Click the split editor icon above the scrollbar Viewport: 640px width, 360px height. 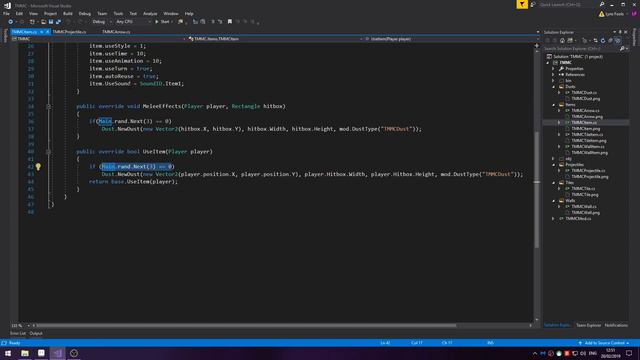coord(536,46)
